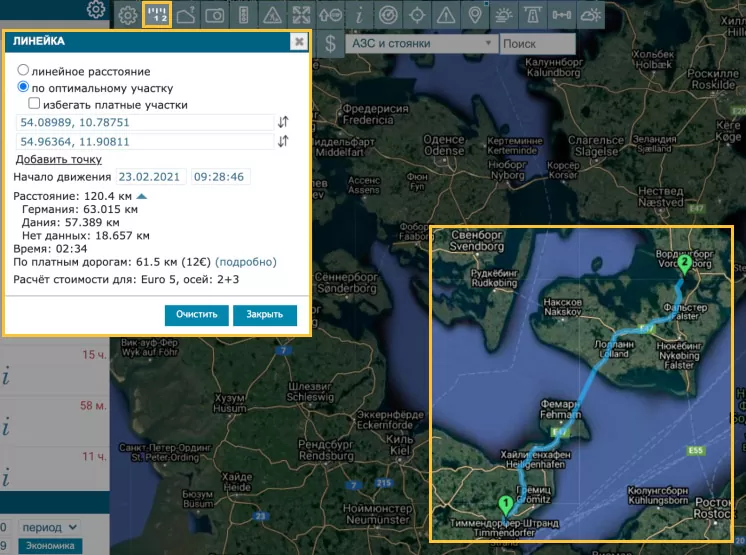The image size is (746, 555).
Task: Open the gear settings icon in toolbar
Action: tap(127, 15)
